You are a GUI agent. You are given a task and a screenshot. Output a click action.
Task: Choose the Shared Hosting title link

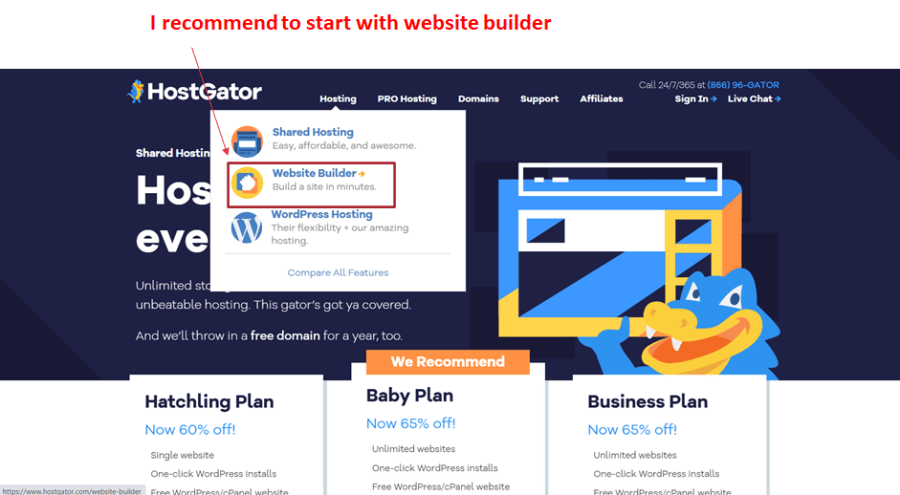pyautogui.click(x=313, y=132)
